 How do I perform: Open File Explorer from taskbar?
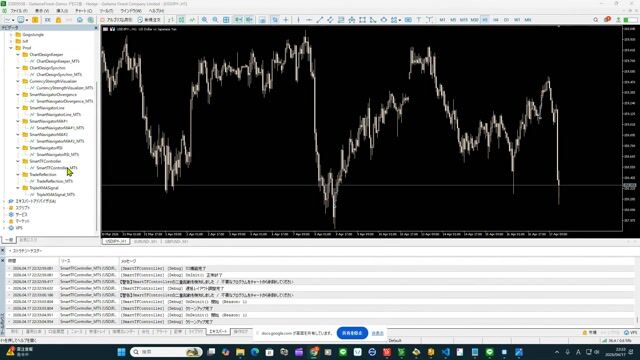coord(240,352)
